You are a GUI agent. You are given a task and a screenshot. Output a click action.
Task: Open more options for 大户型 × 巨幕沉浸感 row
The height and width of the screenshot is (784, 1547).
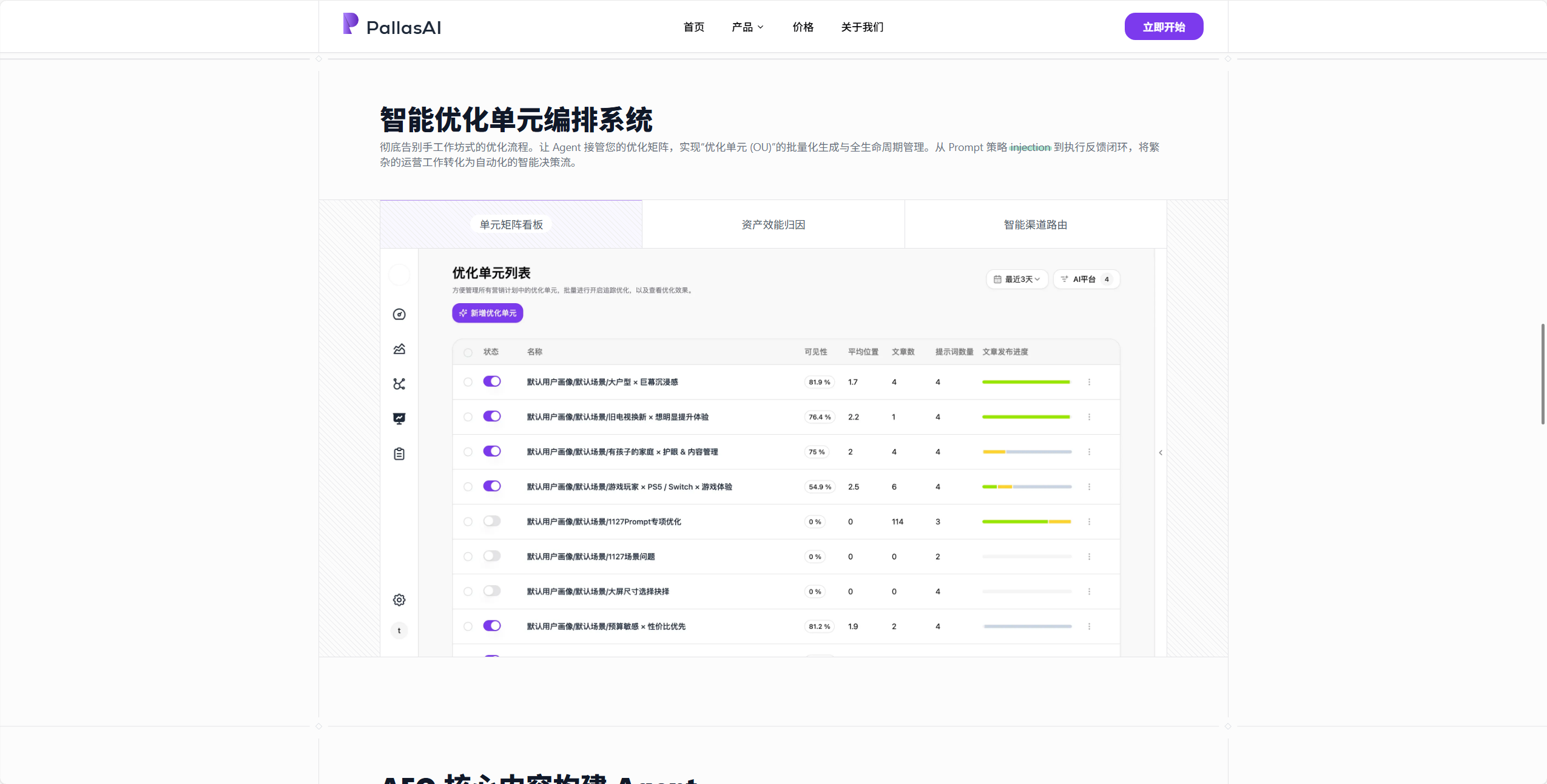point(1089,382)
